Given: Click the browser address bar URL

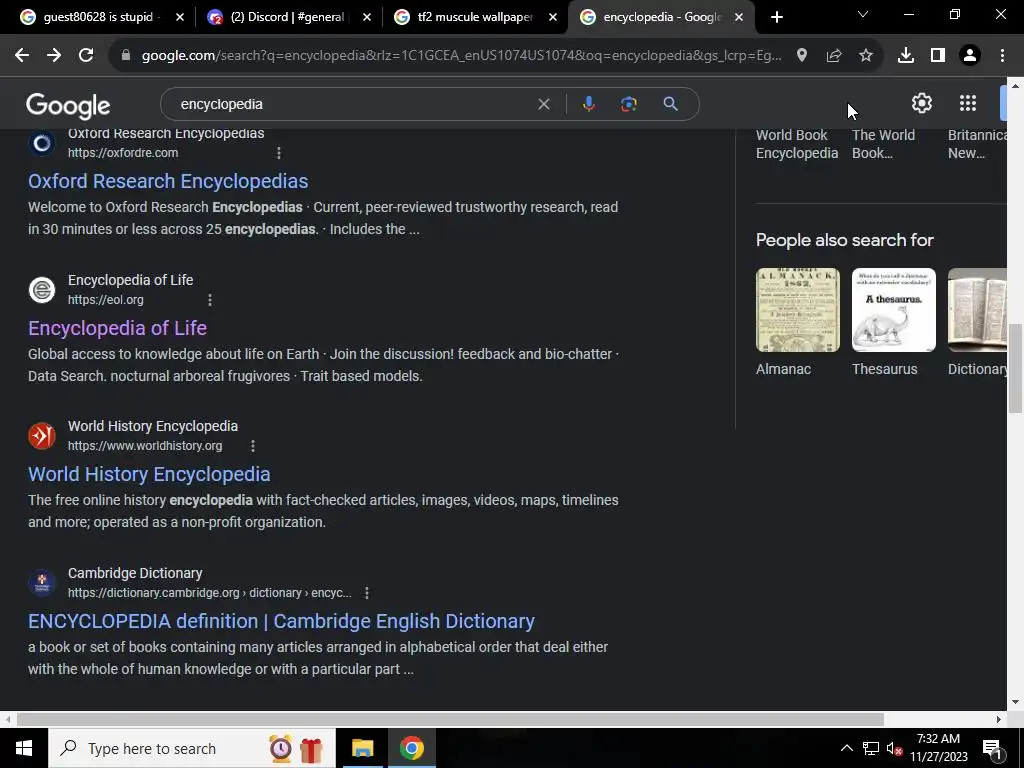Looking at the screenshot, I should click(x=461, y=56).
